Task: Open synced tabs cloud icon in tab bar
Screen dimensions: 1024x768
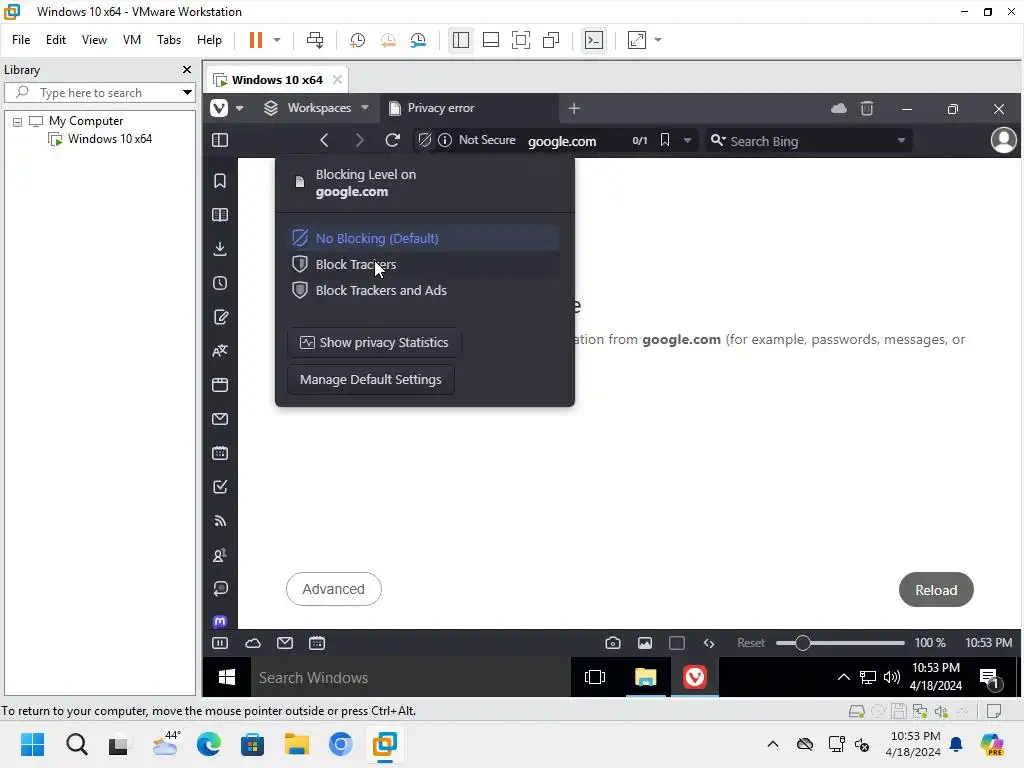Action: [839, 108]
